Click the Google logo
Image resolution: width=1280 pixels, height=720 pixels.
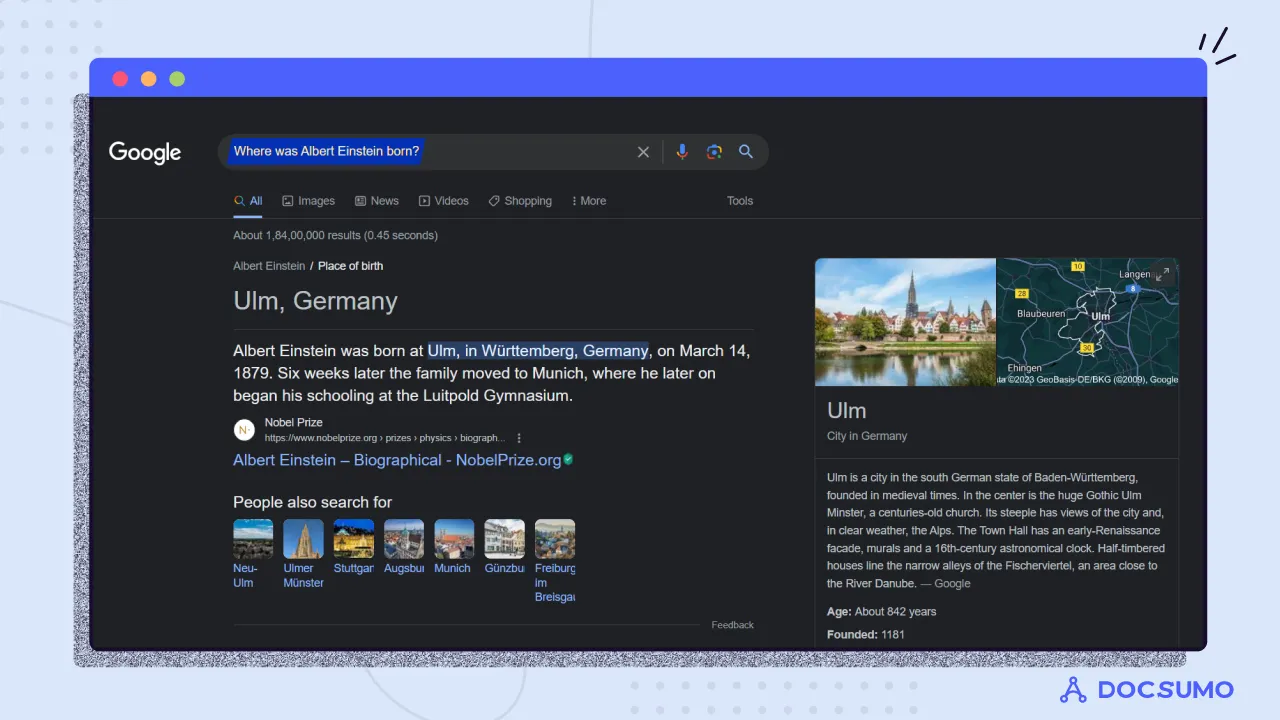pos(145,152)
